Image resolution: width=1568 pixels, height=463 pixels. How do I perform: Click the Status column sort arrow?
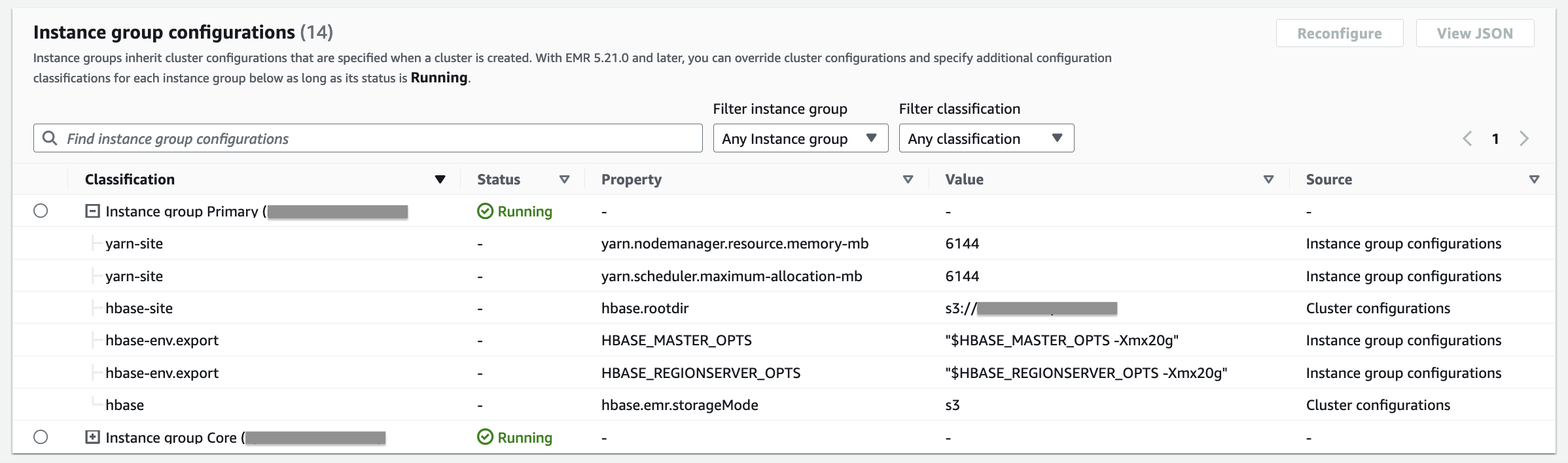(x=565, y=179)
